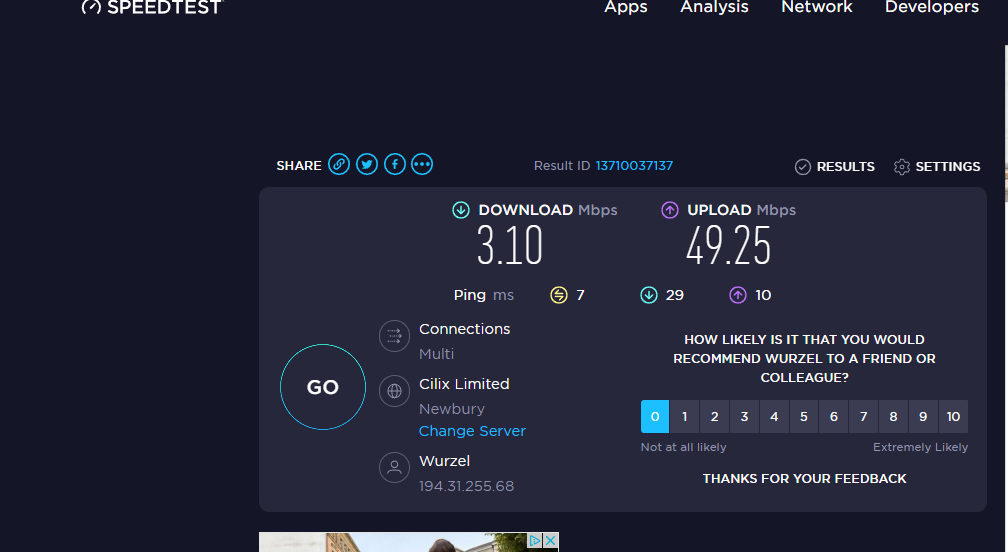Image resolution: width=1008 pixels, height=552 pixels.
Task: Click the Wurzel user profile icon
Action: pyautogui.click(x=394, y=467)
